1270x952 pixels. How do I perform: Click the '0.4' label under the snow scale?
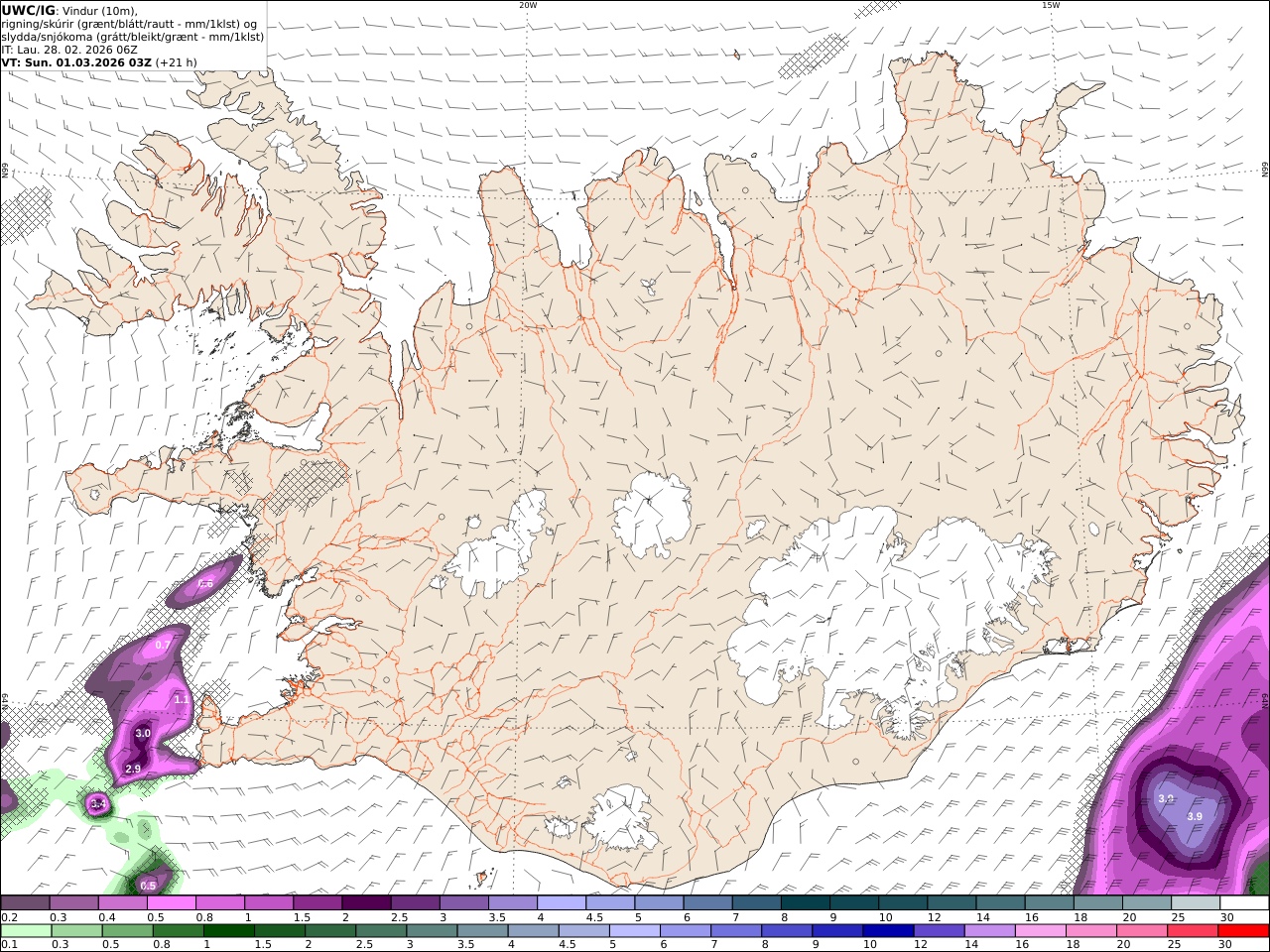pos(106,917)
